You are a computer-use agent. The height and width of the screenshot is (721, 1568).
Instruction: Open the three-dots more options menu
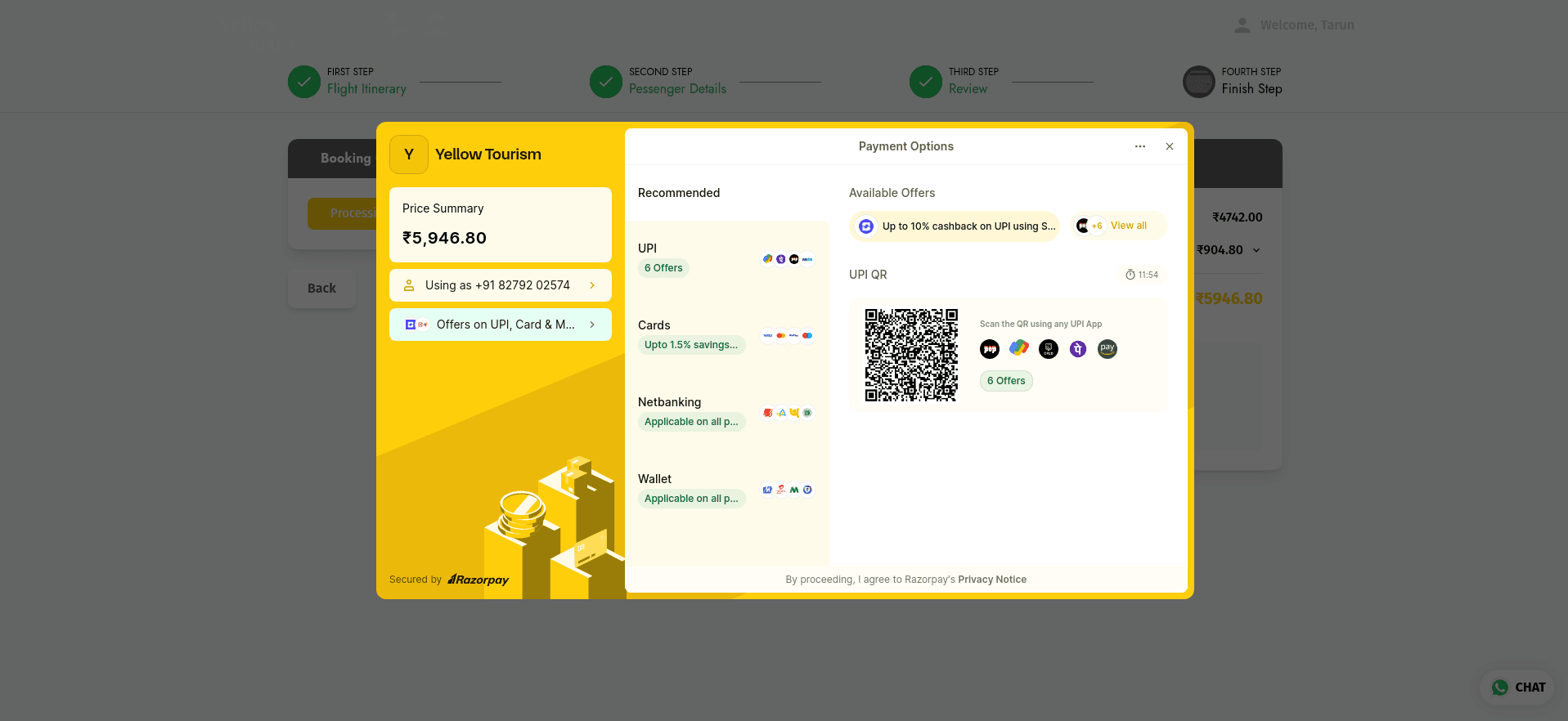point(1140,146)
